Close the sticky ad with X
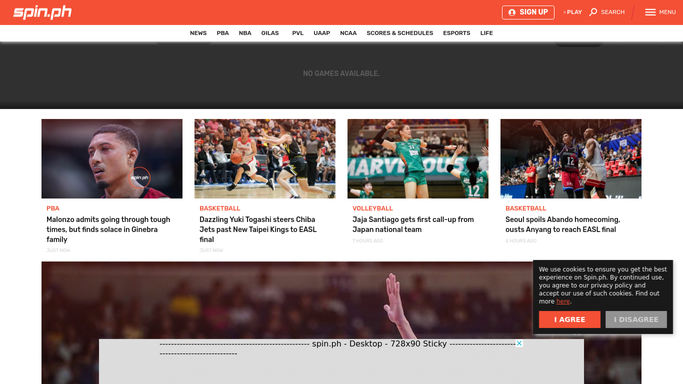Image resolution: width=683 pixels, height=384 pixels. (519, 343)
